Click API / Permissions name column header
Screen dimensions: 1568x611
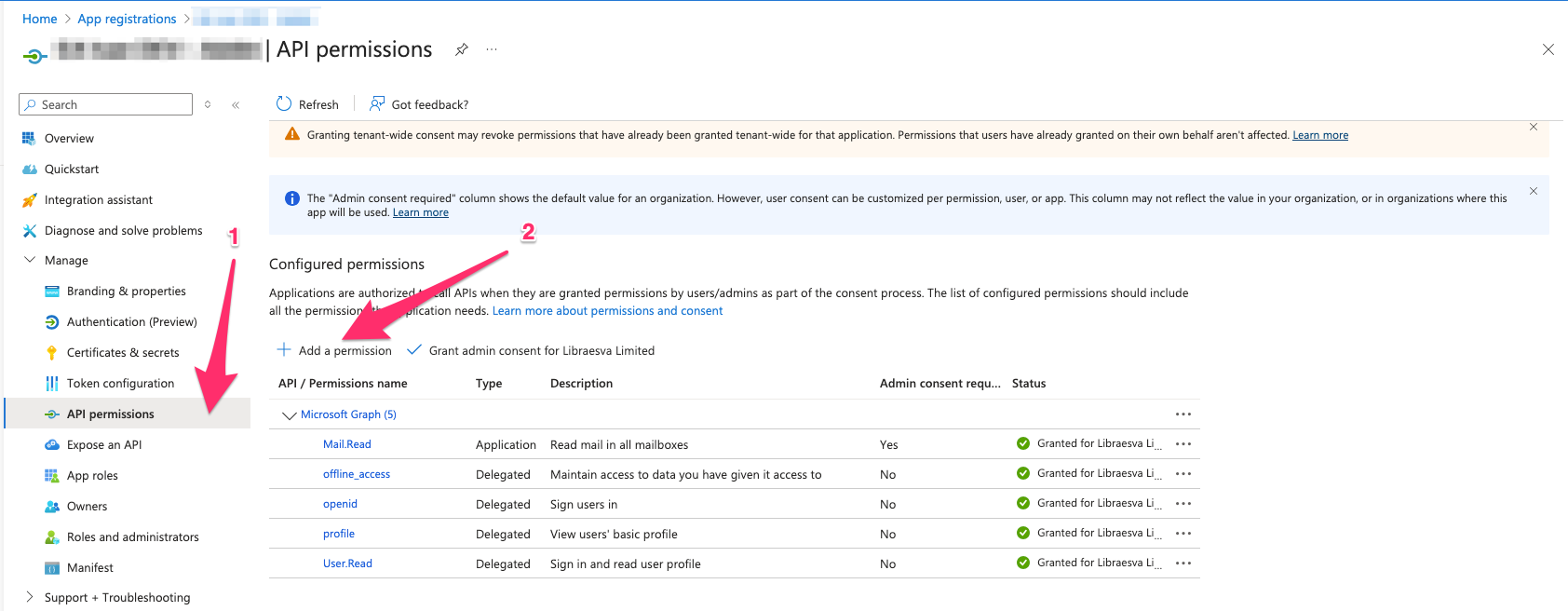pos(343,383)
